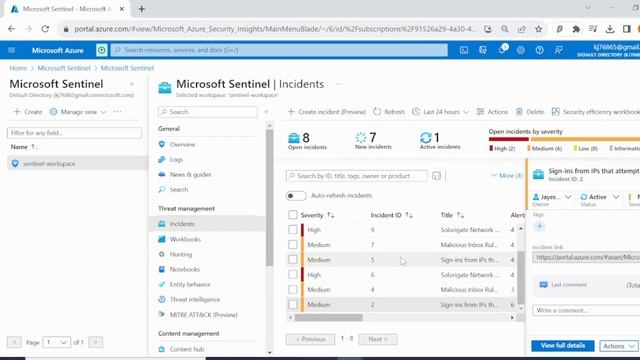640x360 pixels.
Task: Change incident status Active dropdown
Action: (x=600, y=197)
